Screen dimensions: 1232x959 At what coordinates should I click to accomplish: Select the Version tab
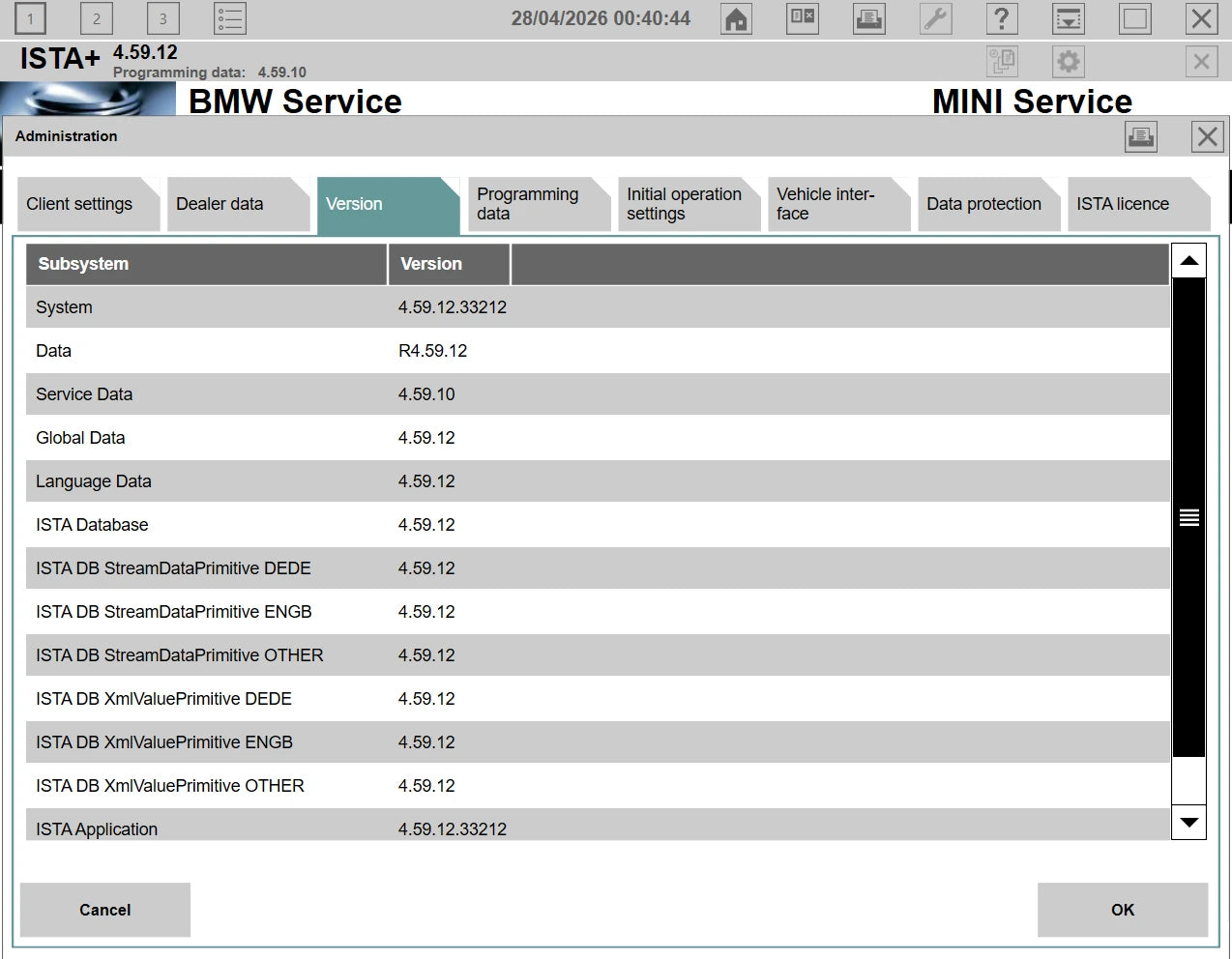click(388, 204)
